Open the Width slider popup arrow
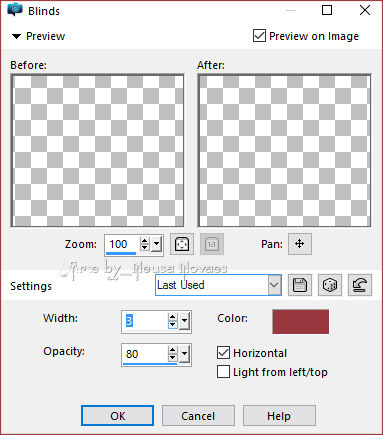Viewport: 383px width, 435px height. 184,321
